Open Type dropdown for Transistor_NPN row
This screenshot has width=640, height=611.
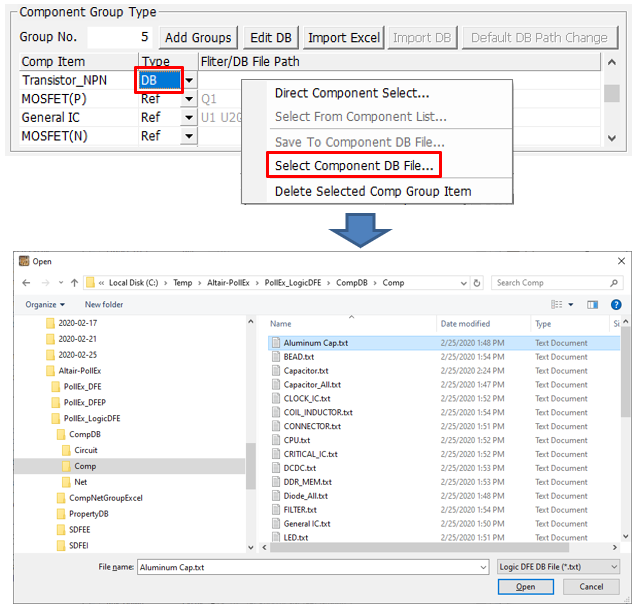pyautogui.click(x=189, y=80)
